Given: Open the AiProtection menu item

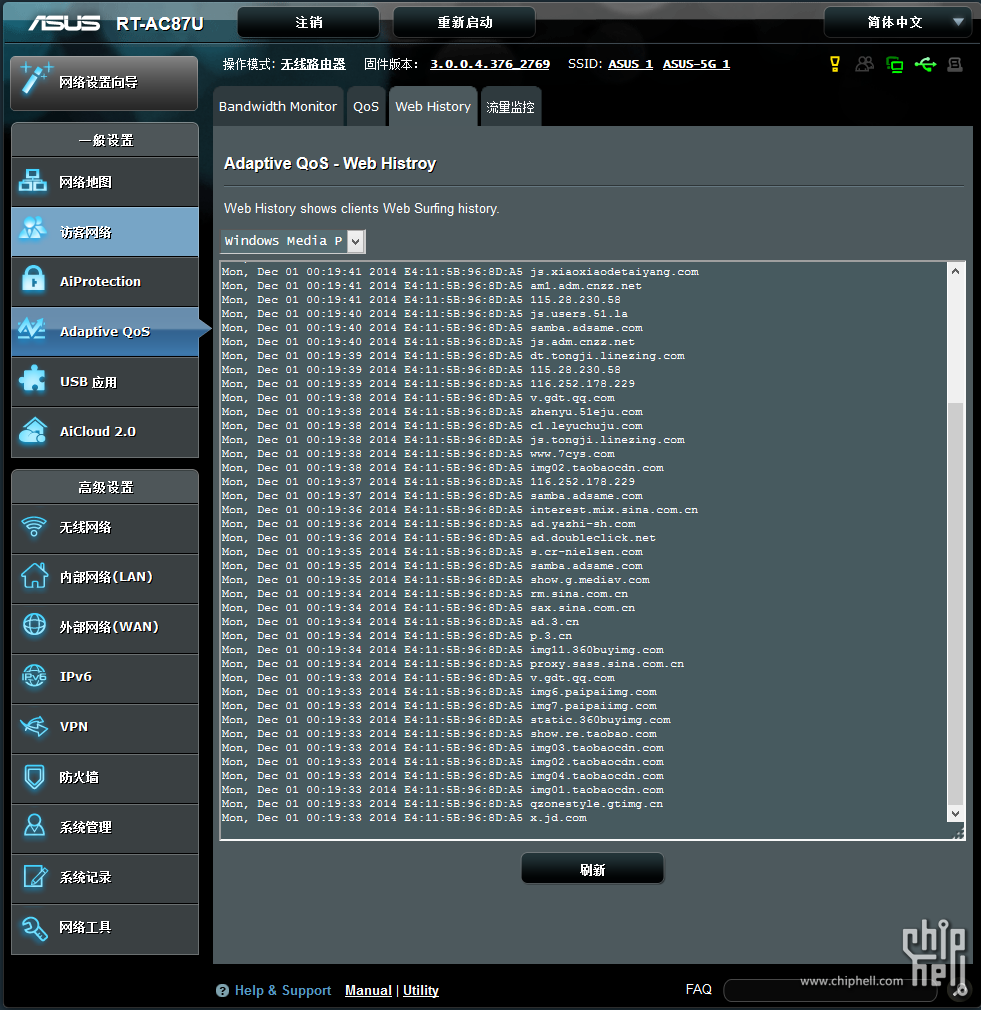Looking at the screenshot, I should point(105,281).
